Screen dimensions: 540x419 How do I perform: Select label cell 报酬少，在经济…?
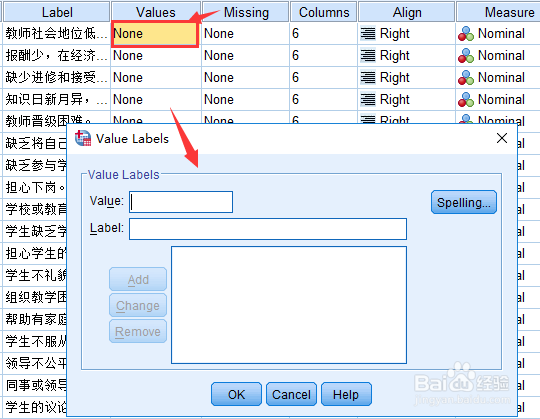click(56, 55)
